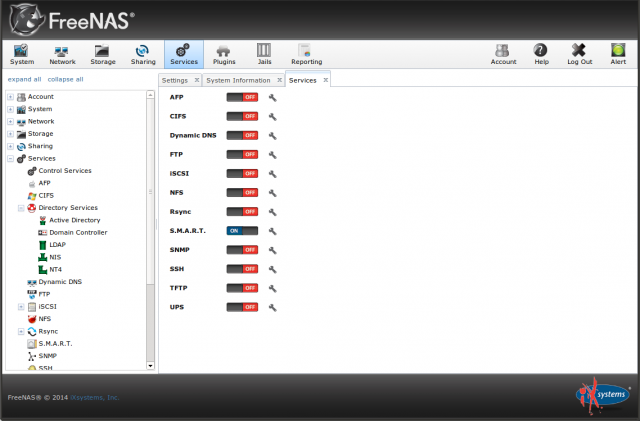Open the Help toolbar icon

tap(541, 54)
